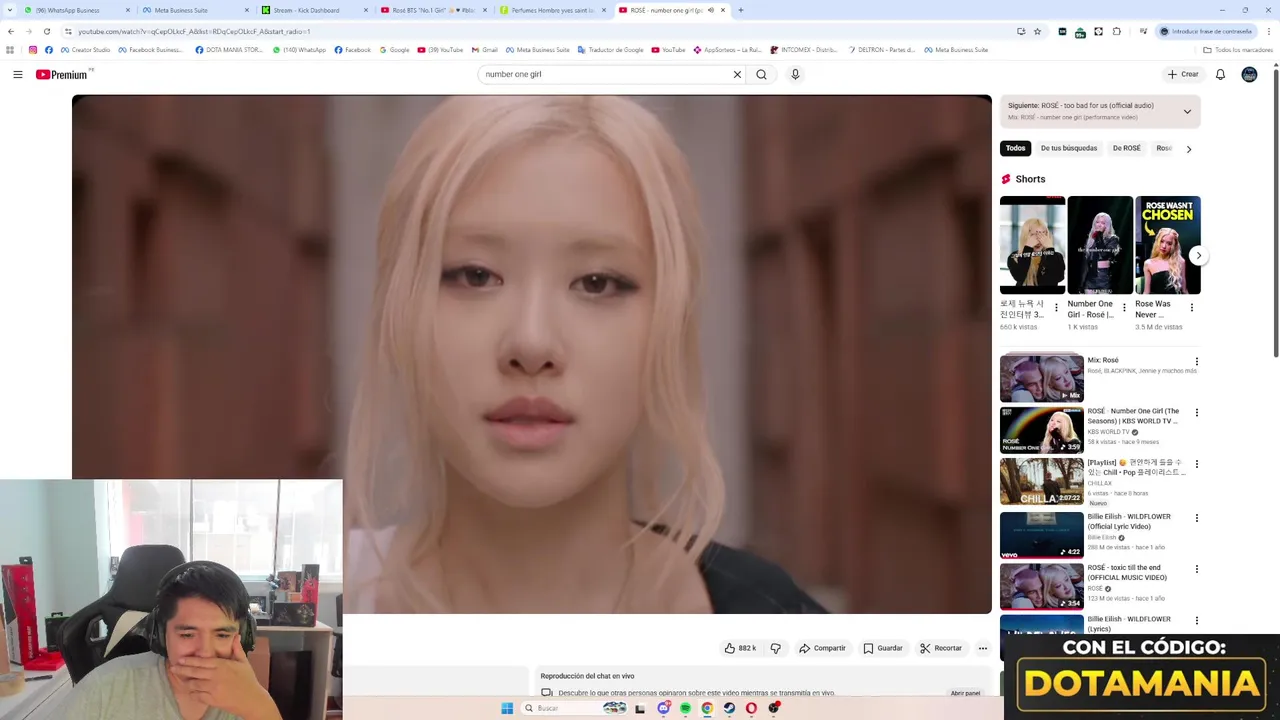This screenshot has width=1280, height=720.
Task: Run the search with the magnifier button
Action: click(761, 74)
